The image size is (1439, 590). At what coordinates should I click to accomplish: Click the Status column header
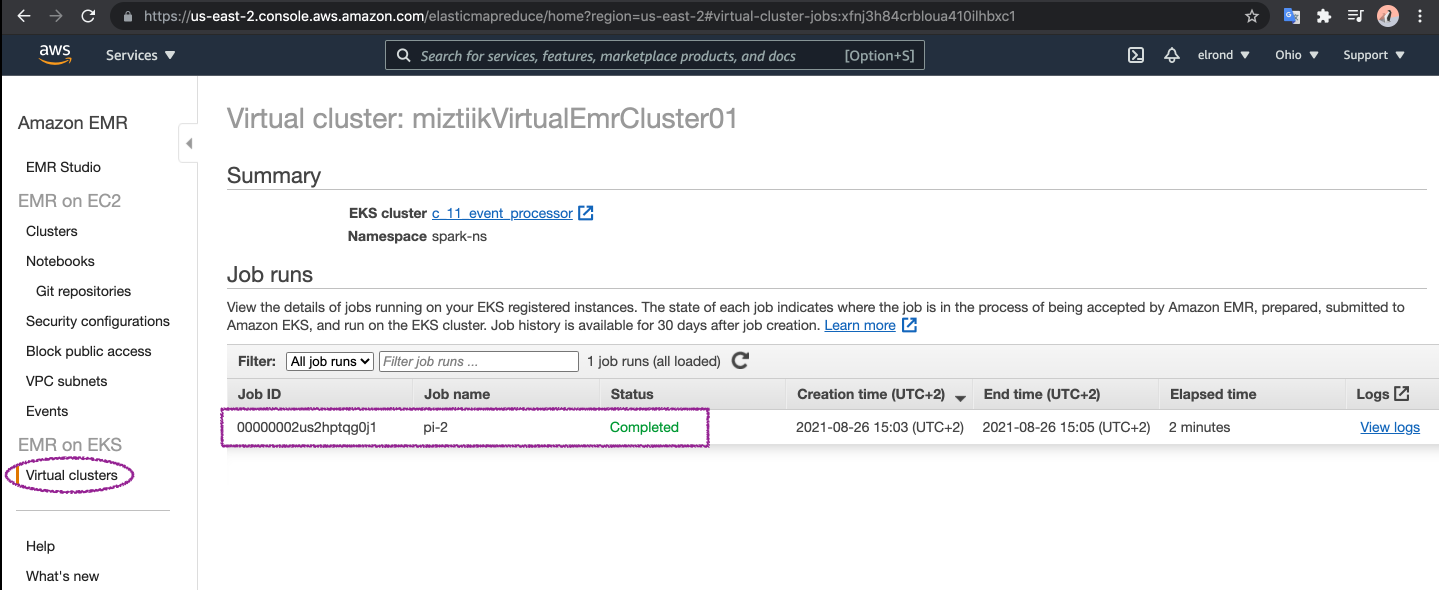(x=632, y=394)
